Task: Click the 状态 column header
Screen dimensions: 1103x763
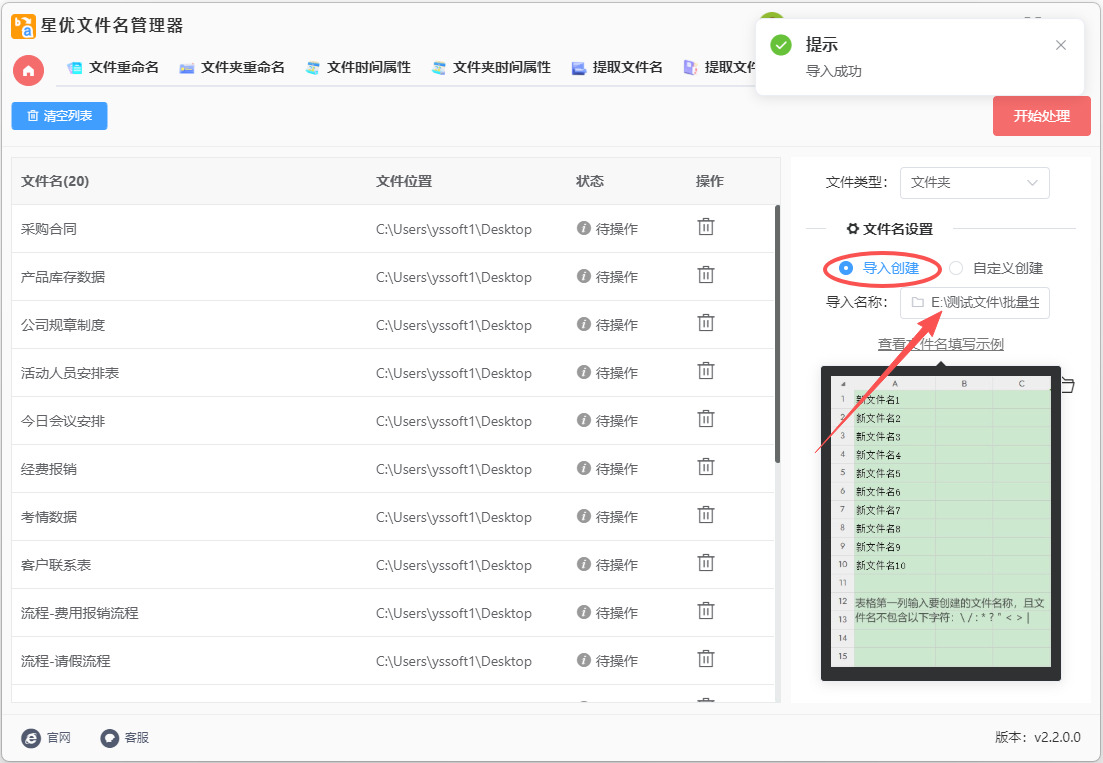Action: point(589,181)
